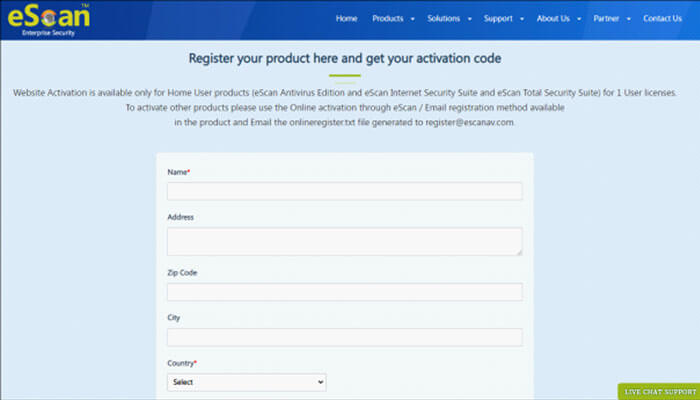The image size is (700, 400).
Task: Click the Address textarea resize handle
Action: point(519,253)
